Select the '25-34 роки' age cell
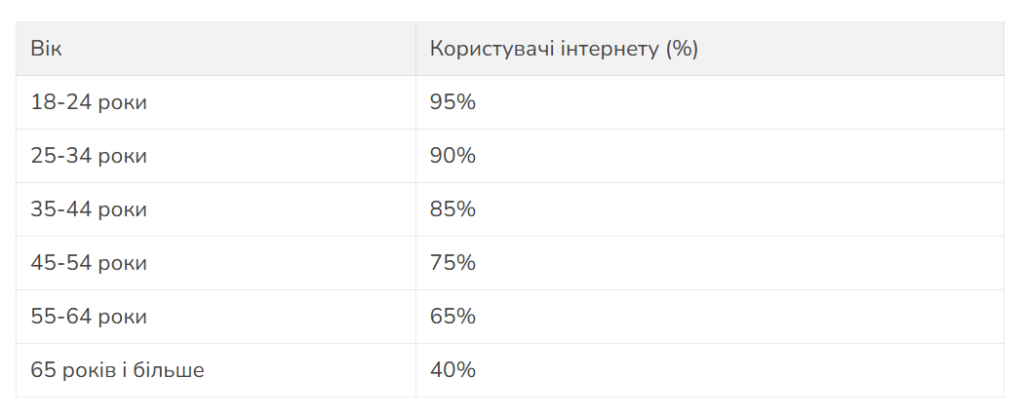 coord(216,156)
